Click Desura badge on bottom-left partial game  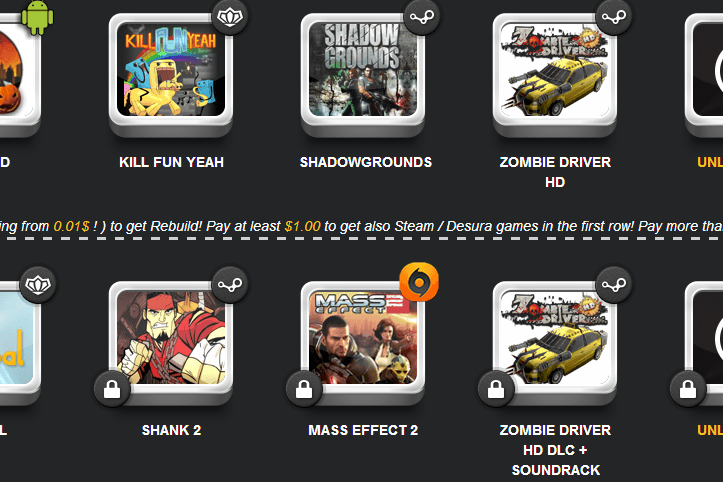coord(38,285)
